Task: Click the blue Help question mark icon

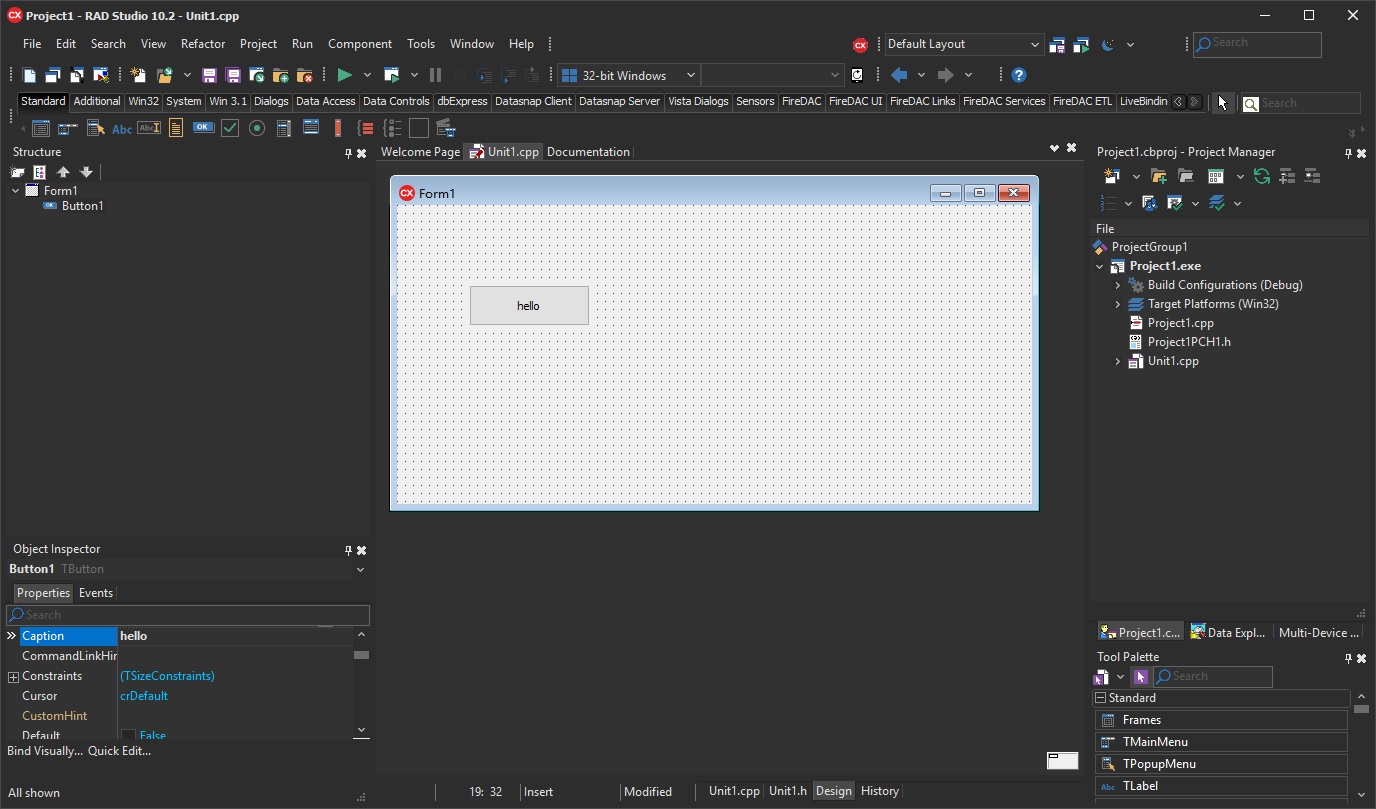Action: tap(1018, 75)
